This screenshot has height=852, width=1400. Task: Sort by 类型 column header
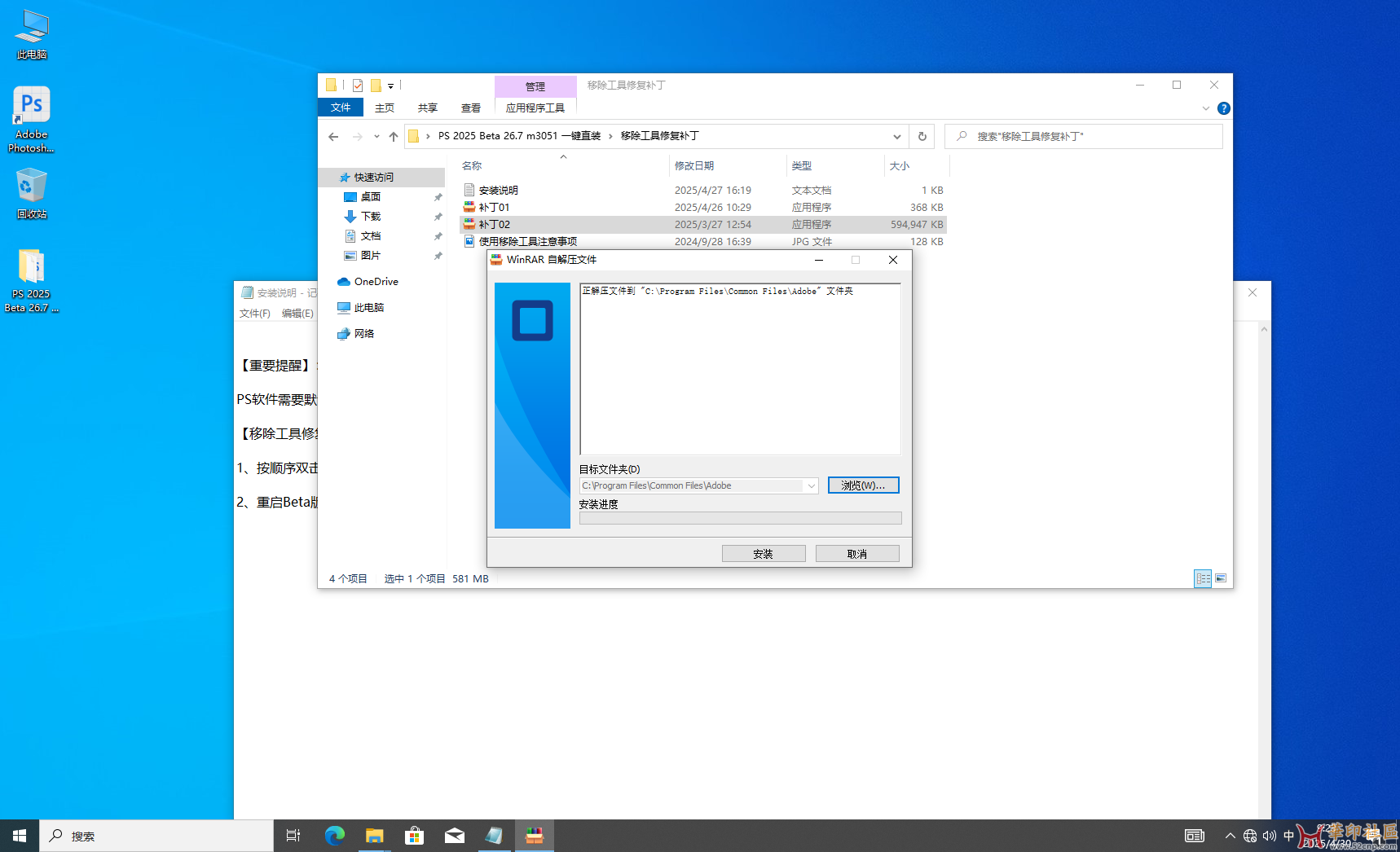[x=835, y=166]
